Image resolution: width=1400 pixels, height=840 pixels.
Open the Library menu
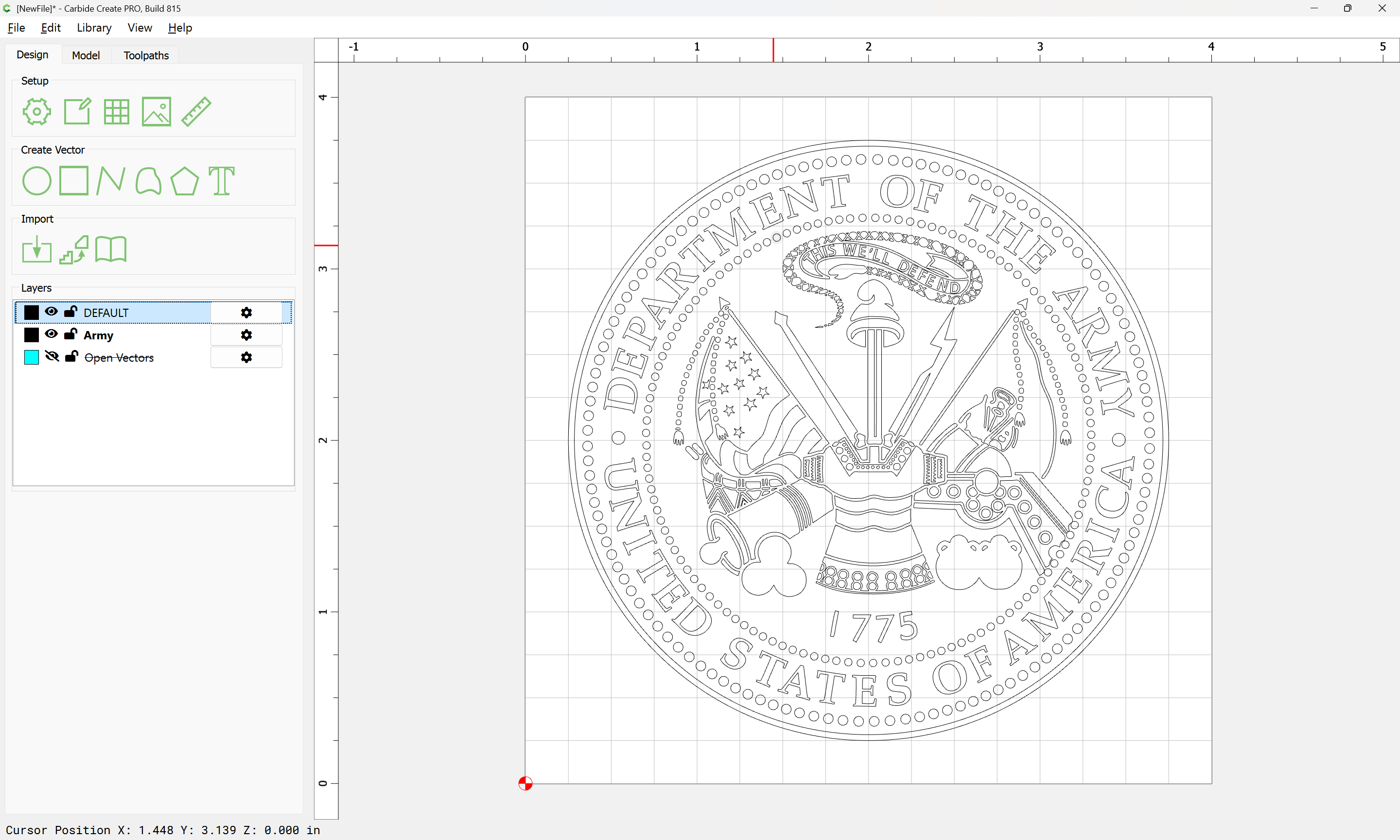94,28
